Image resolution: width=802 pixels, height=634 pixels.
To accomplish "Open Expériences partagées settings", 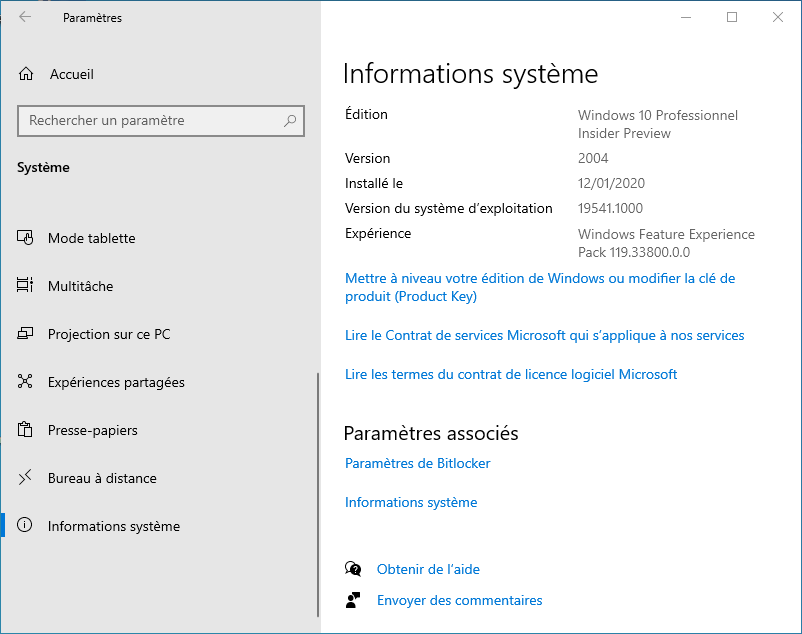I will [116, 382].
